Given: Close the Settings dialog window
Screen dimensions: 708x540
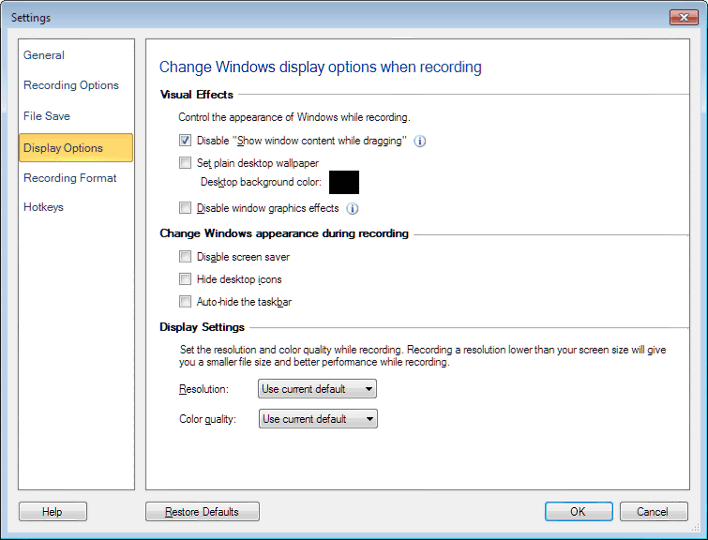Looking at the screenshot, I should [x=683, y=17].
